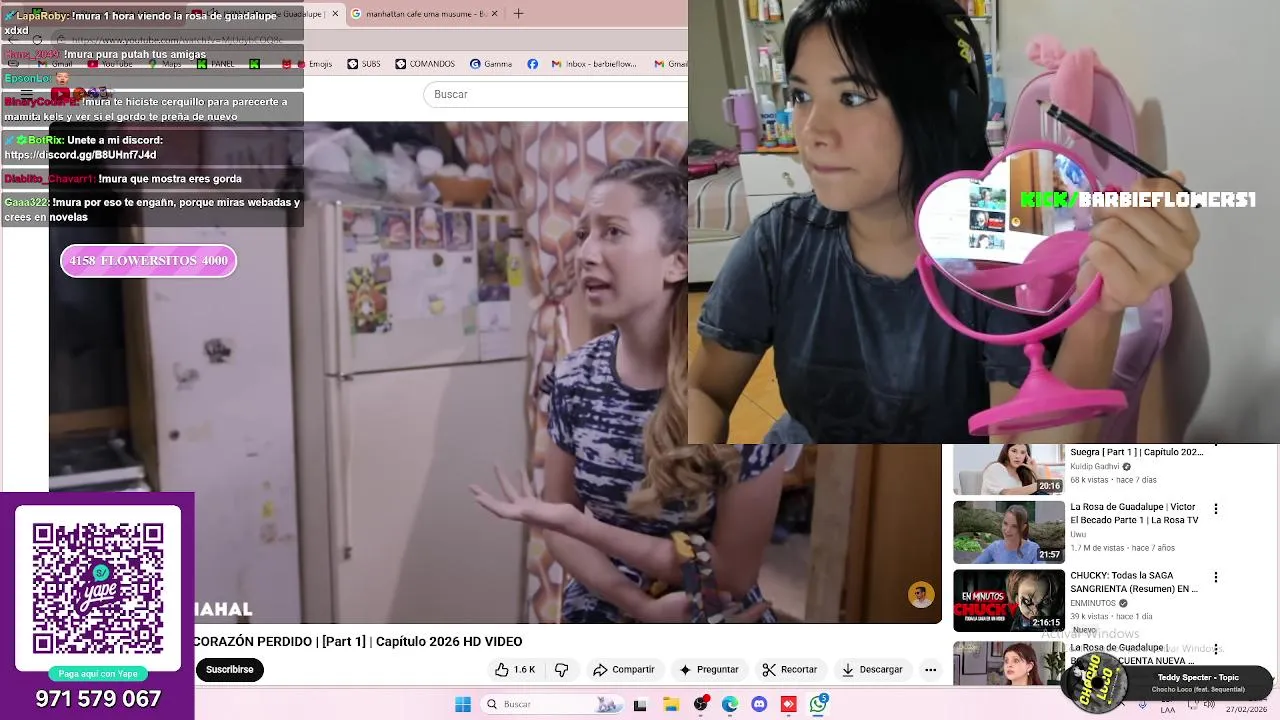The image size is (1280, 720).
Task: Open the Windows Start menu
Action: click(463, 704)
